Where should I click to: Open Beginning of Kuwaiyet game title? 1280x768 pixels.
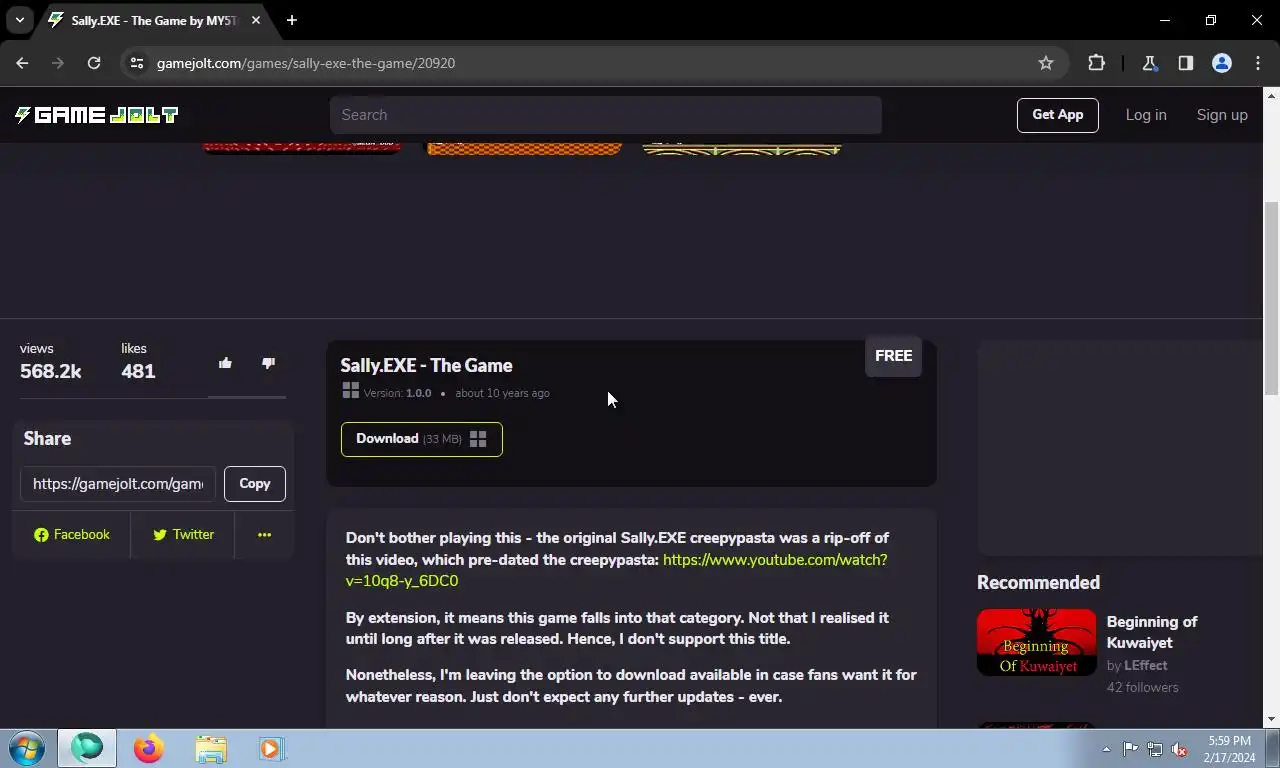pyautogui.click(x=1152, y=632)
